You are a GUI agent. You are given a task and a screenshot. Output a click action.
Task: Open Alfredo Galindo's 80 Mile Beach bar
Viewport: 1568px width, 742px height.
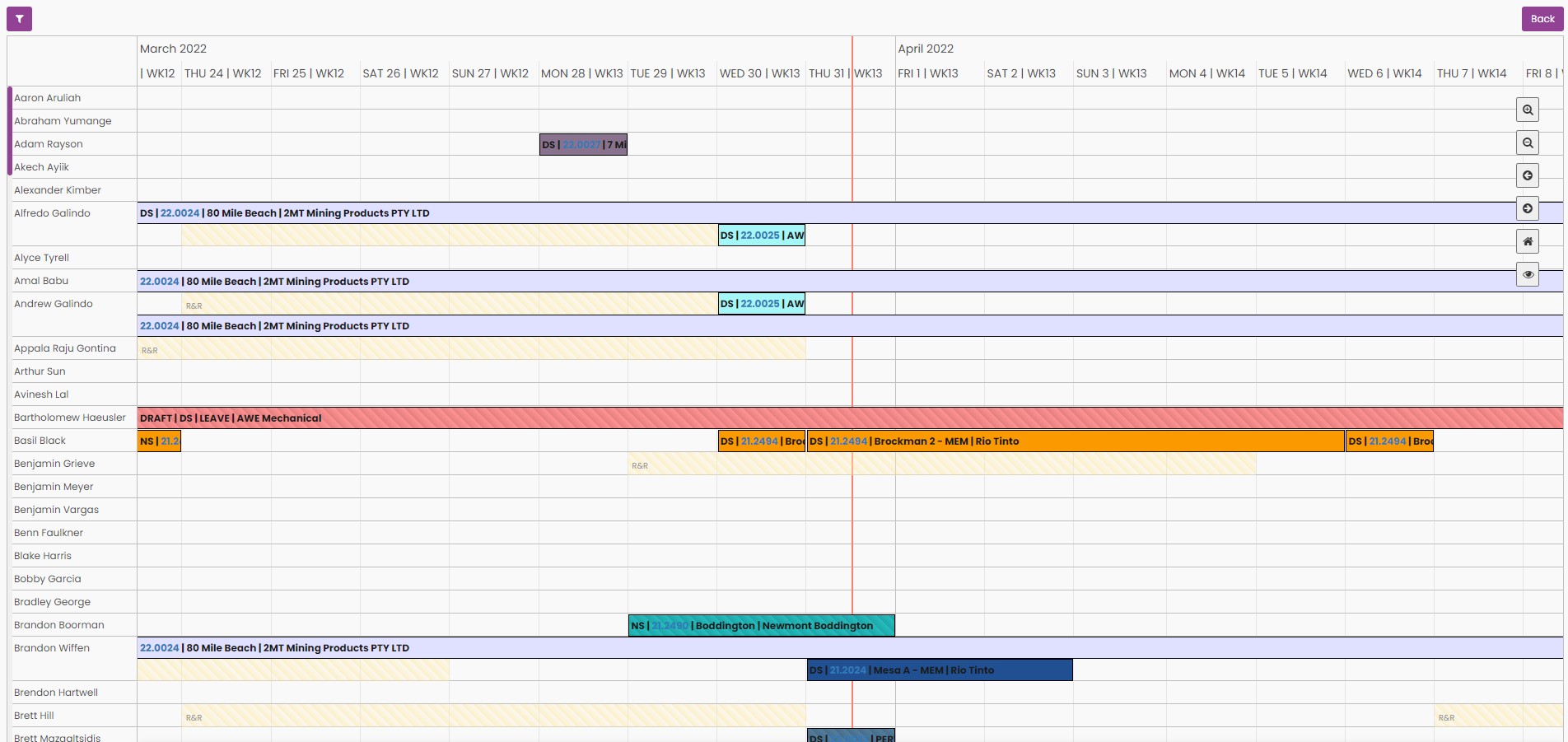[850, 213]
